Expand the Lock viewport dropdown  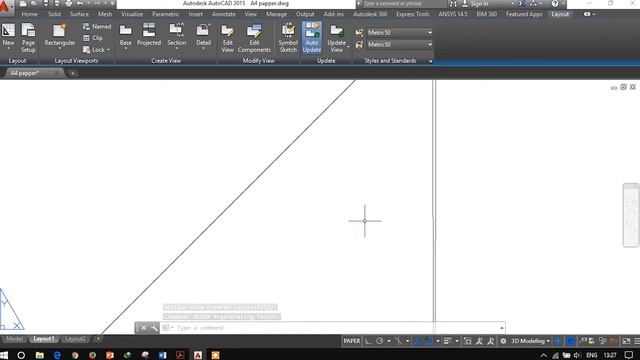[108, 50]
